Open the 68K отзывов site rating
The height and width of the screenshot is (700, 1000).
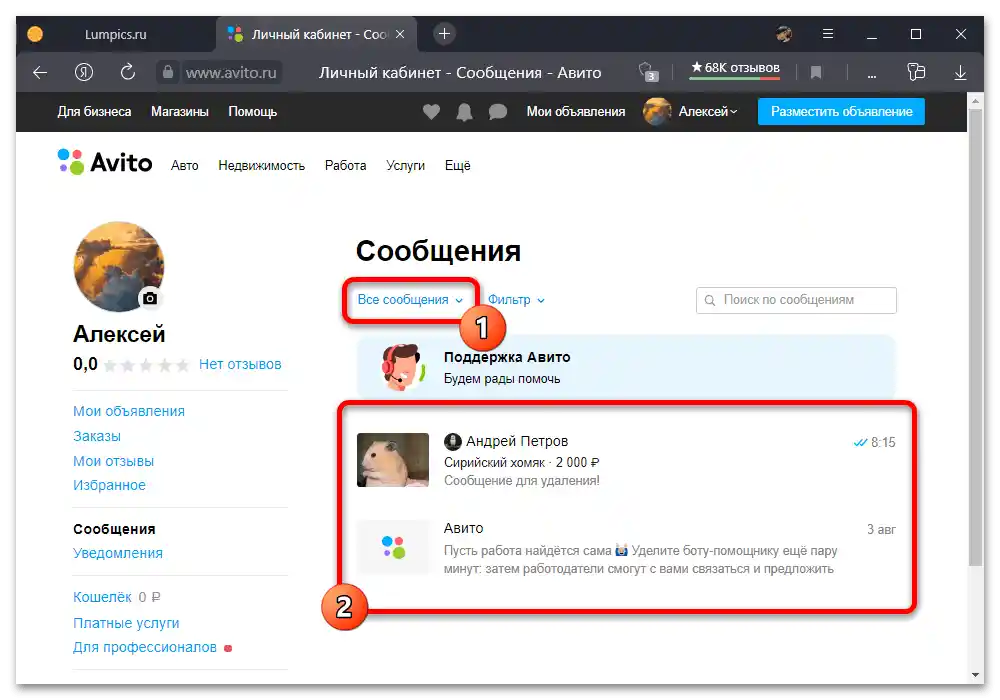735,68
